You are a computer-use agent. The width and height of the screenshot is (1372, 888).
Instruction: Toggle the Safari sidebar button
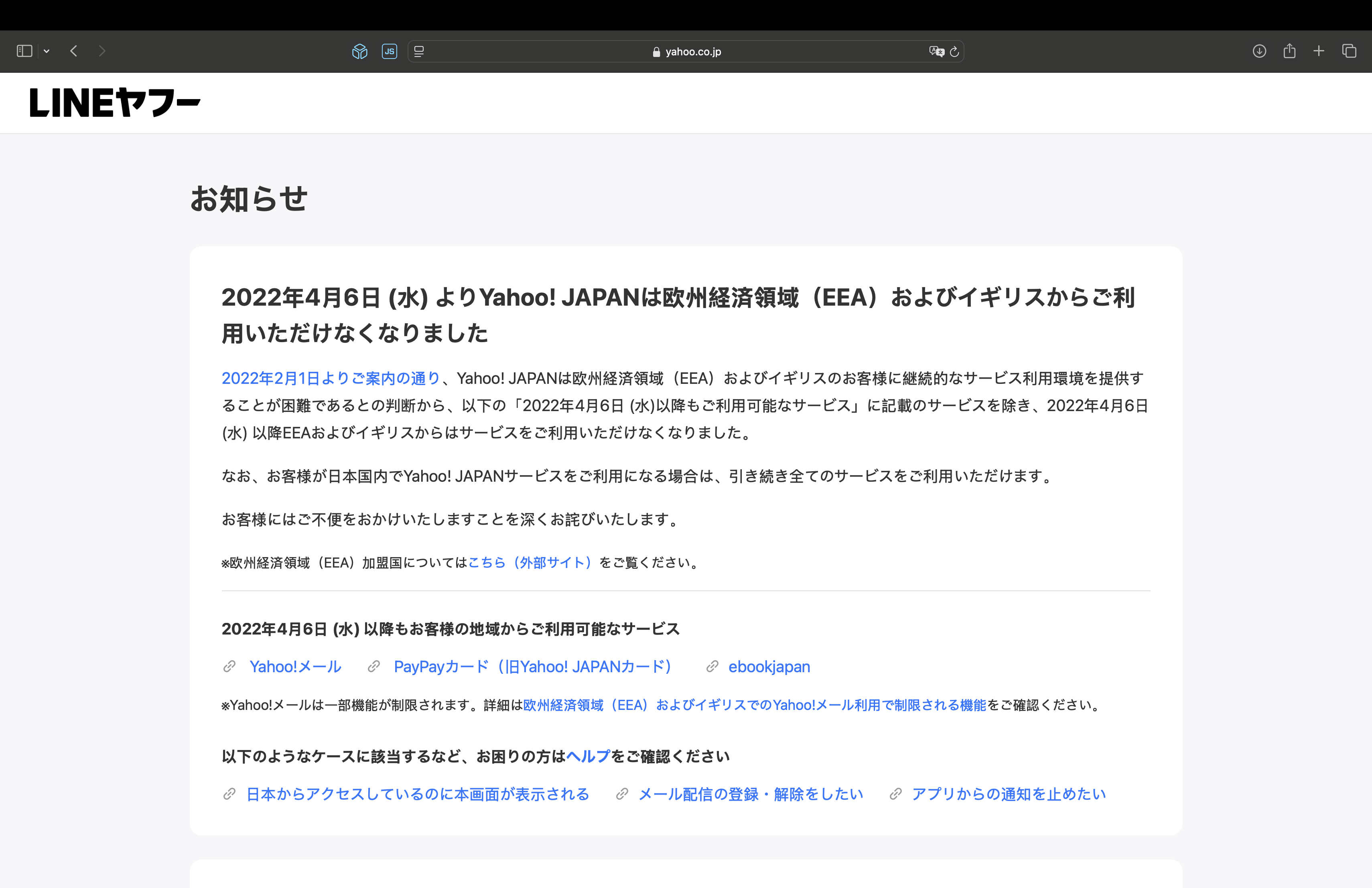click(x=24, y=51)
